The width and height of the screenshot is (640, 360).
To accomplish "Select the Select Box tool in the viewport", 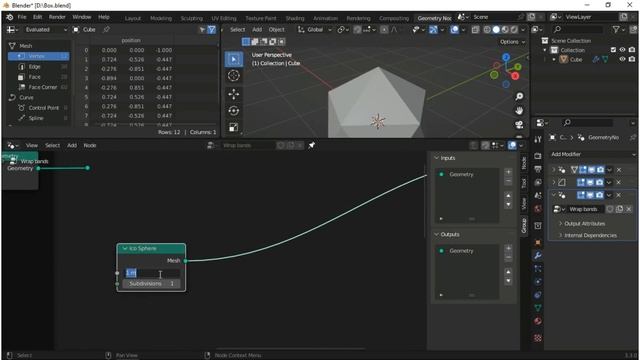I will 233,59.
